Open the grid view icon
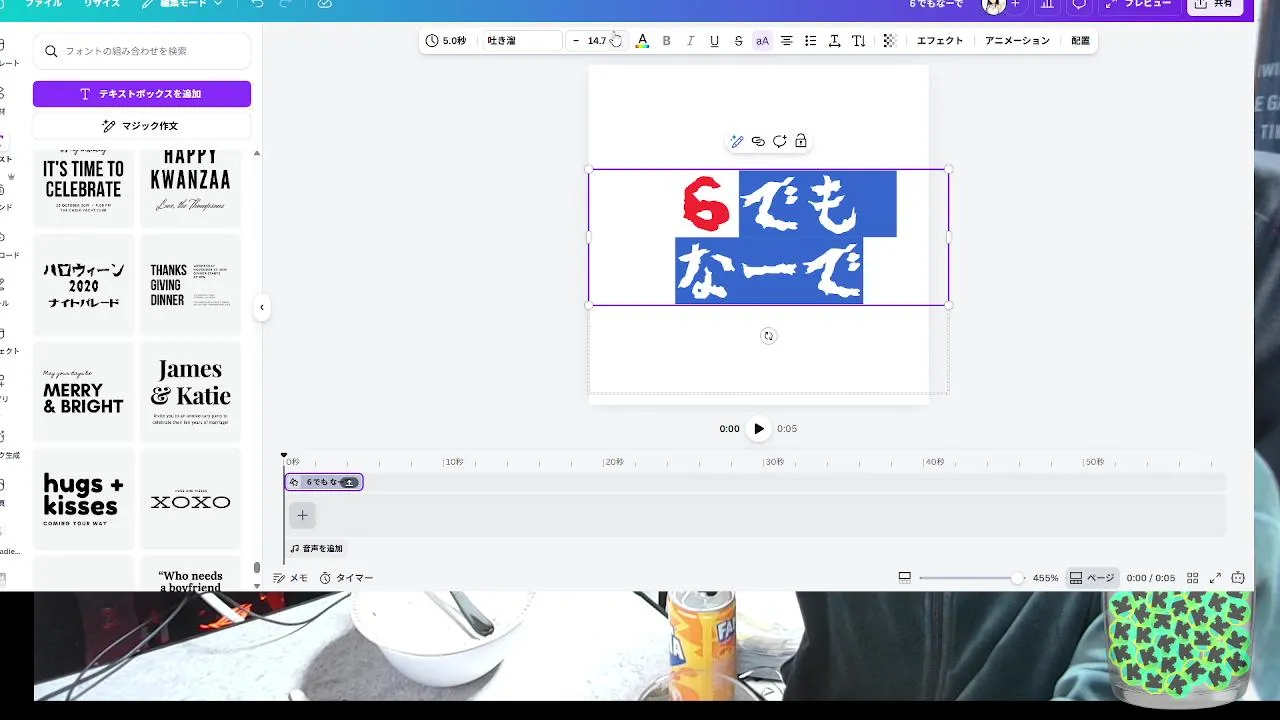 coord(1192,578)
